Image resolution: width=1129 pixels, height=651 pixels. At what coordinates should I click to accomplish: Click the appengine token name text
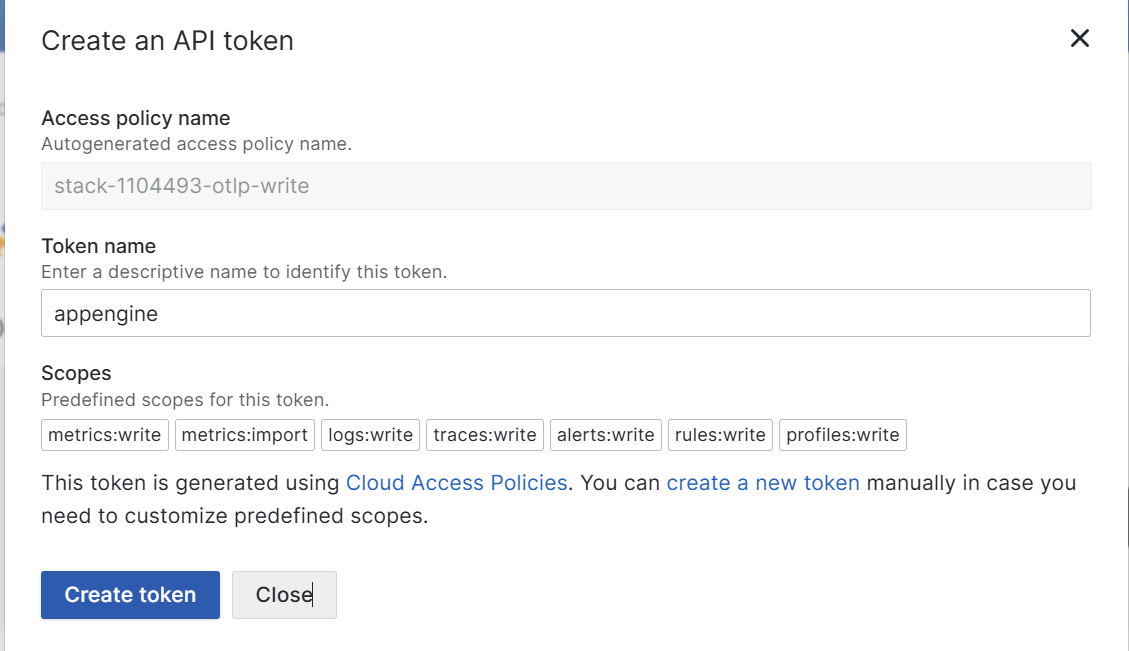coord(105,313)
